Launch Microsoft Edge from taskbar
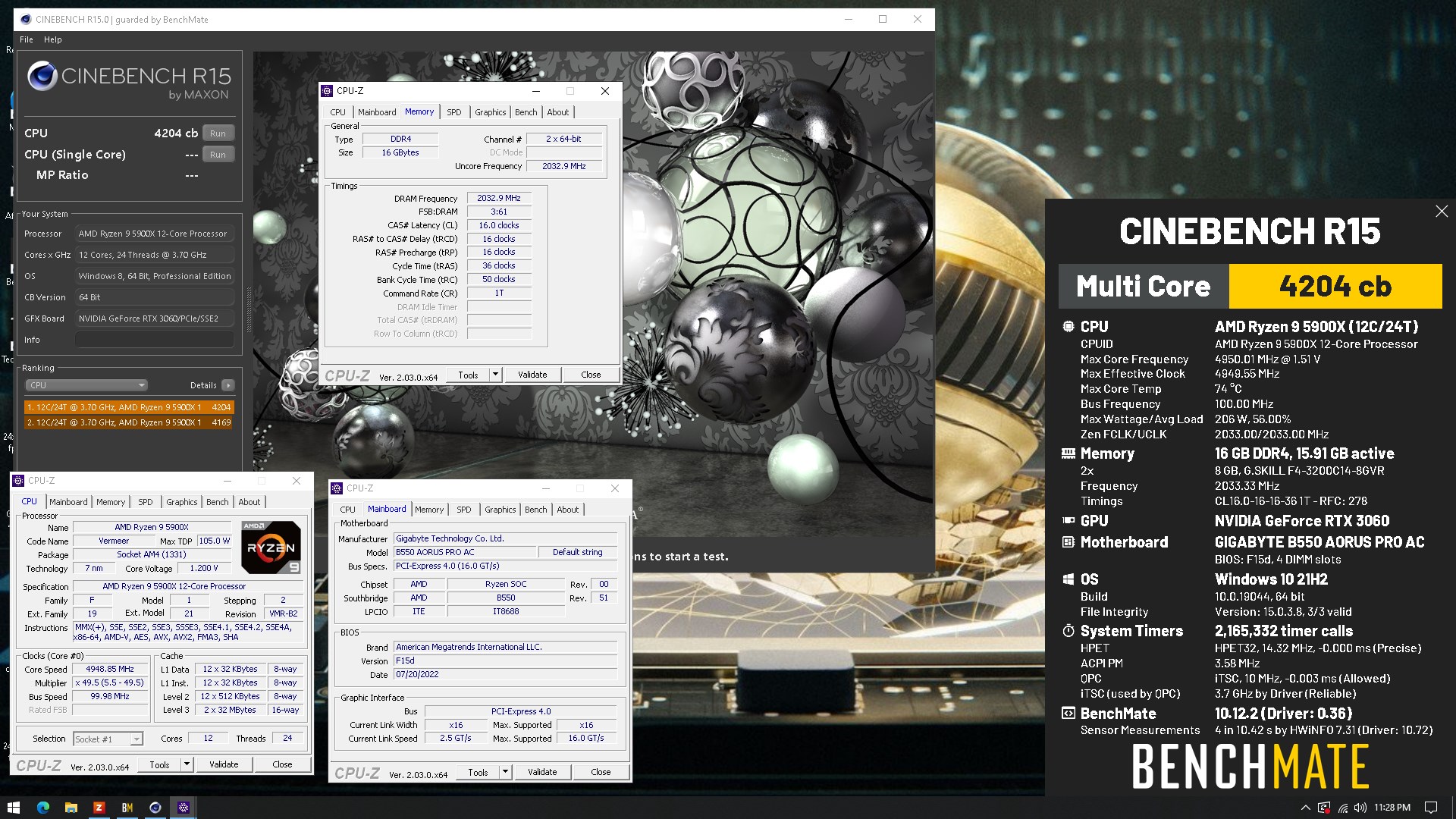This screenshot has width=1456, height=819. point(43,808)
